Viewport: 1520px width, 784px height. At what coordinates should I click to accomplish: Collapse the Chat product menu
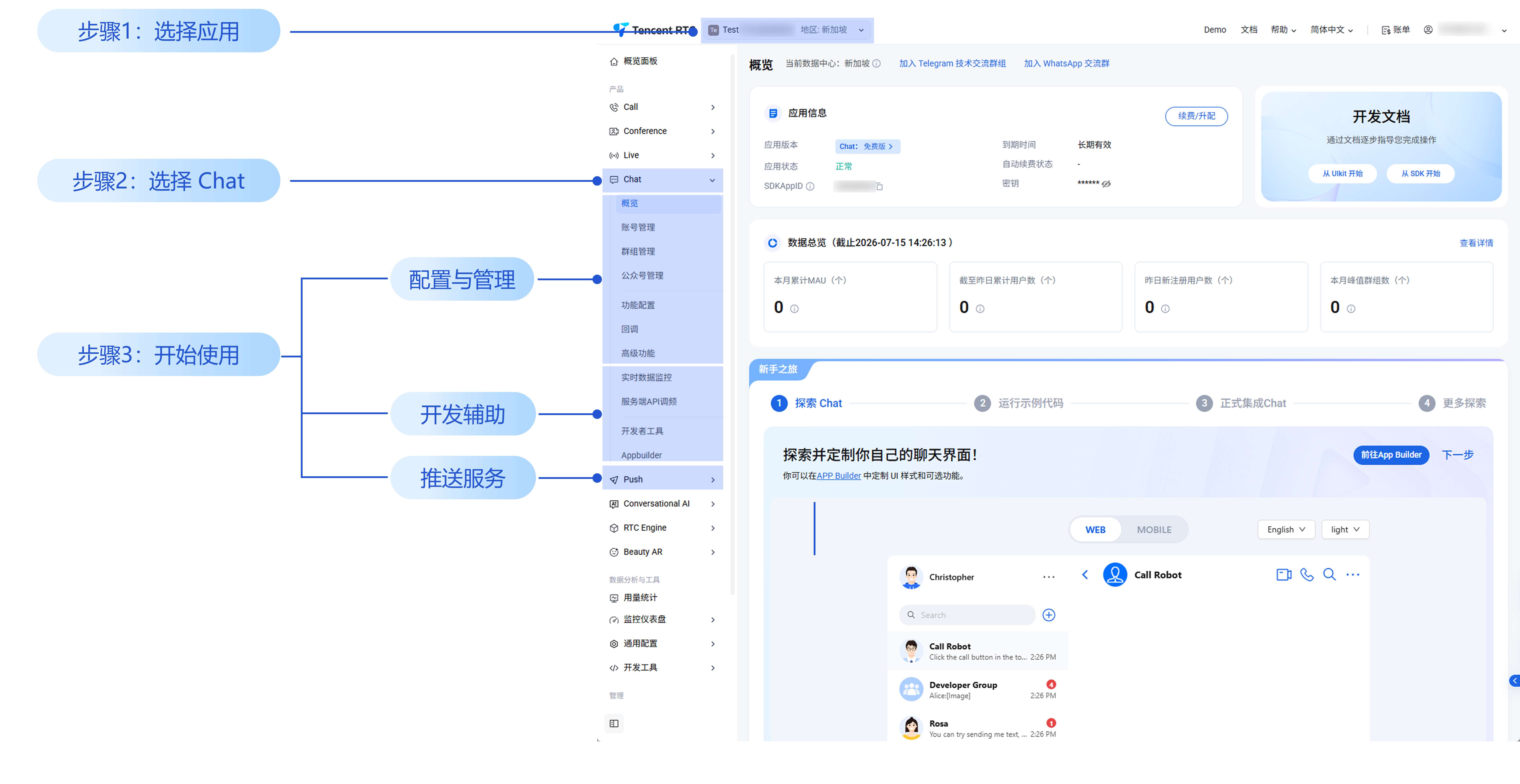[663, 179]
